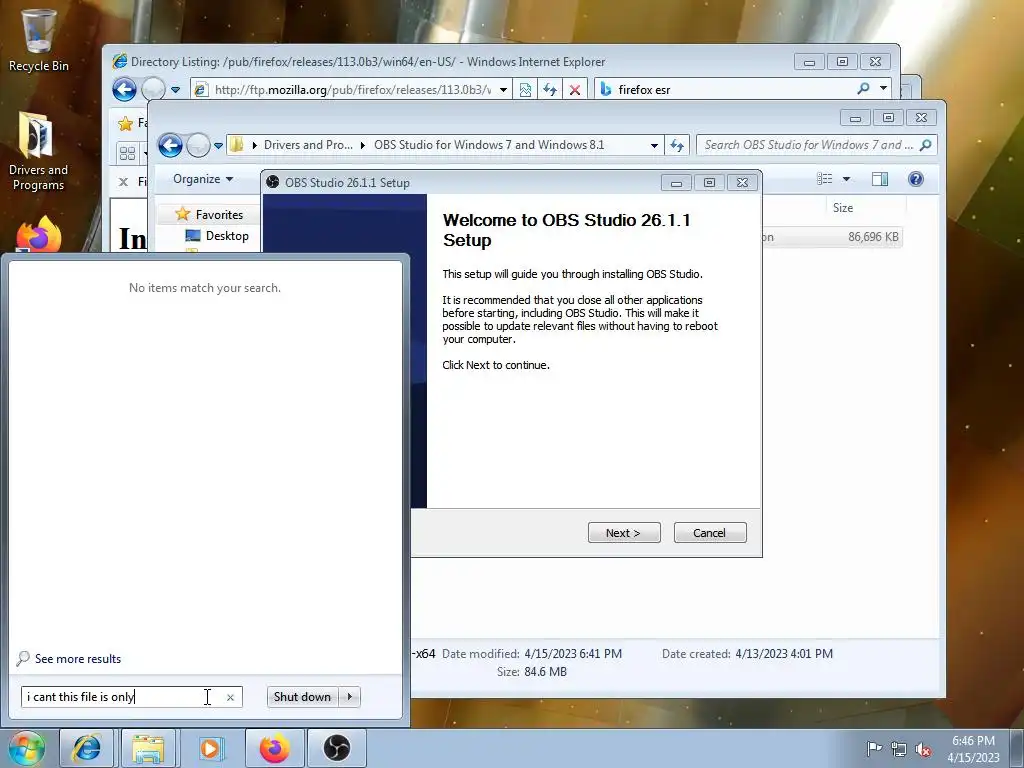Click Next in OBS Studio Setup
The image size is (1024, 768).
click(x=624, y=533)
